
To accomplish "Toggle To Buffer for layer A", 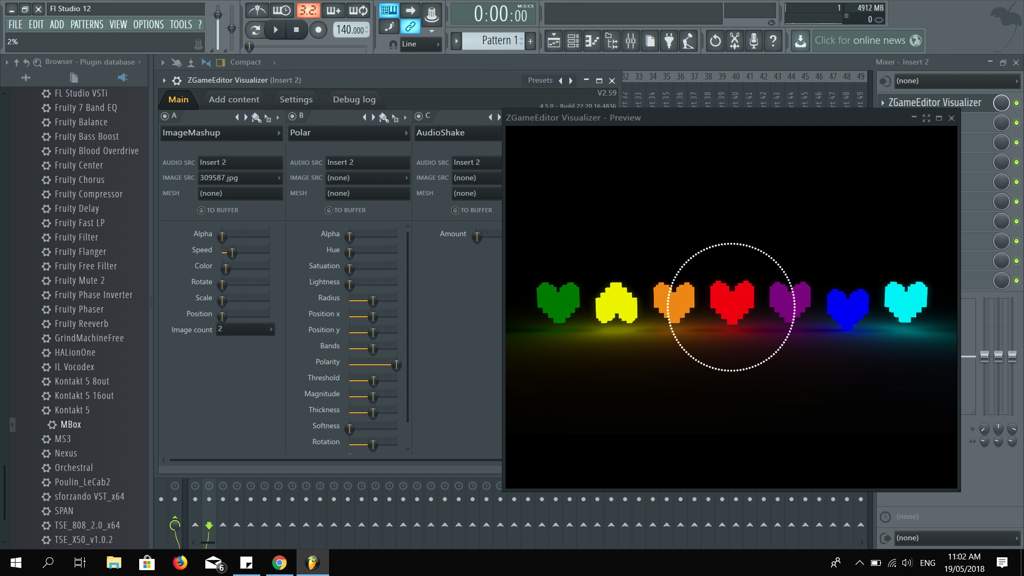I will tap(218, 210).
